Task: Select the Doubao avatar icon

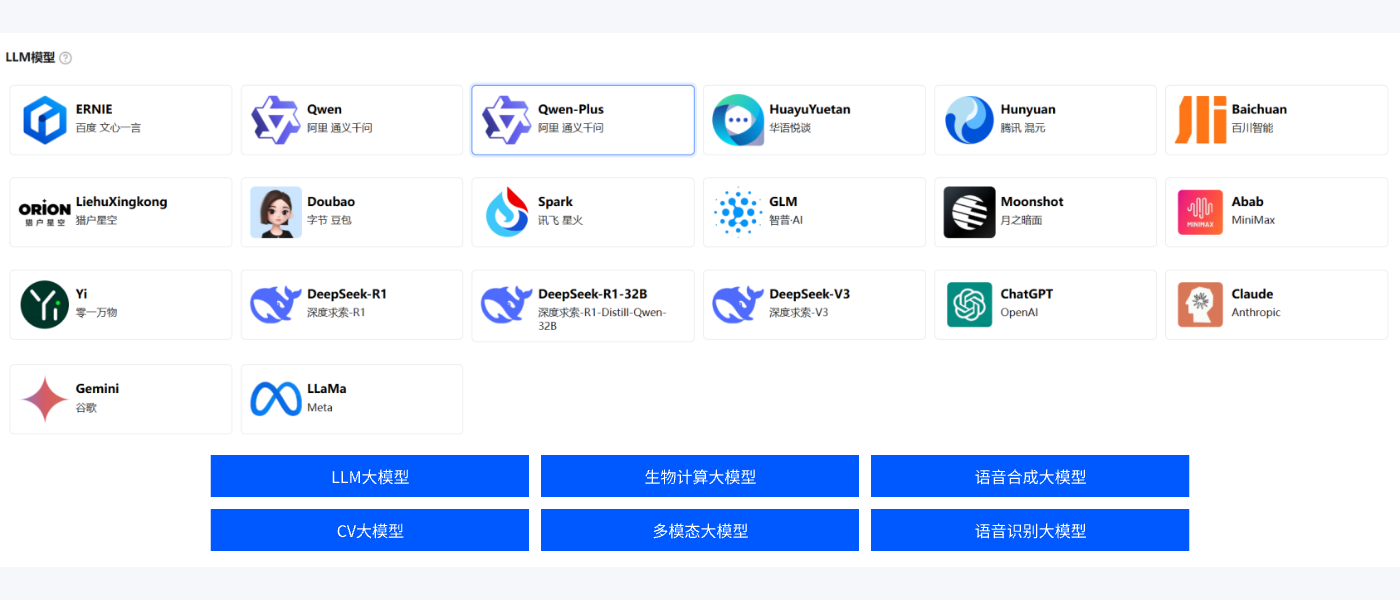Action: click(x=276, y=212)
